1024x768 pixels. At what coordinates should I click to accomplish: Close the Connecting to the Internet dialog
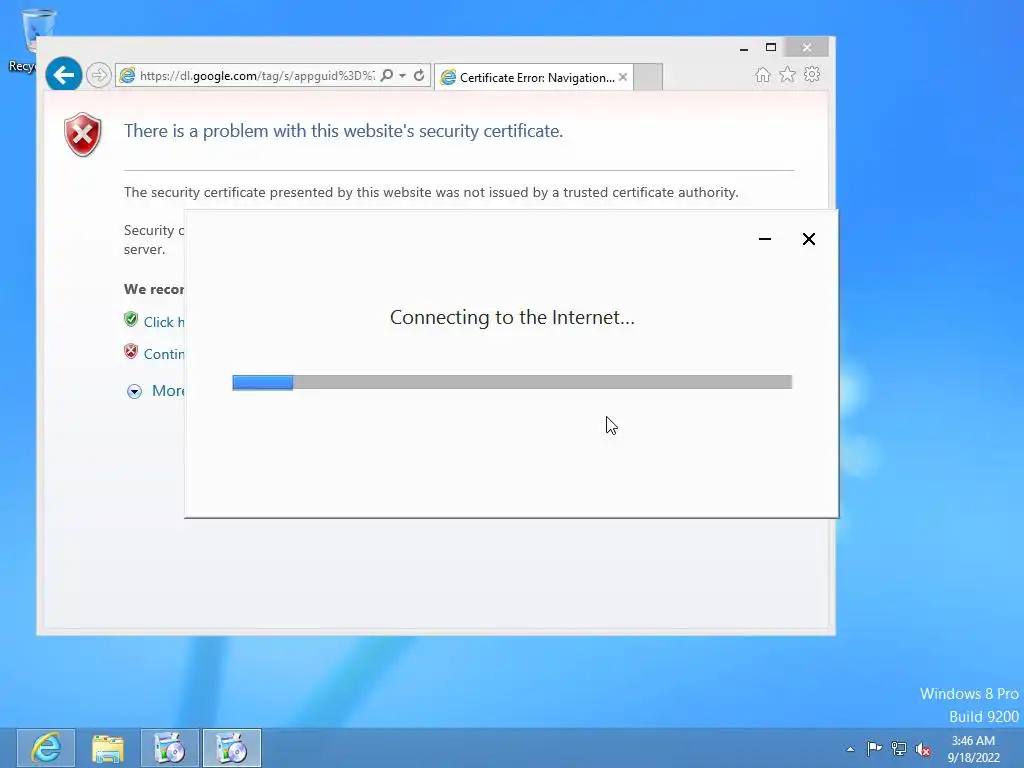point(808,239)
